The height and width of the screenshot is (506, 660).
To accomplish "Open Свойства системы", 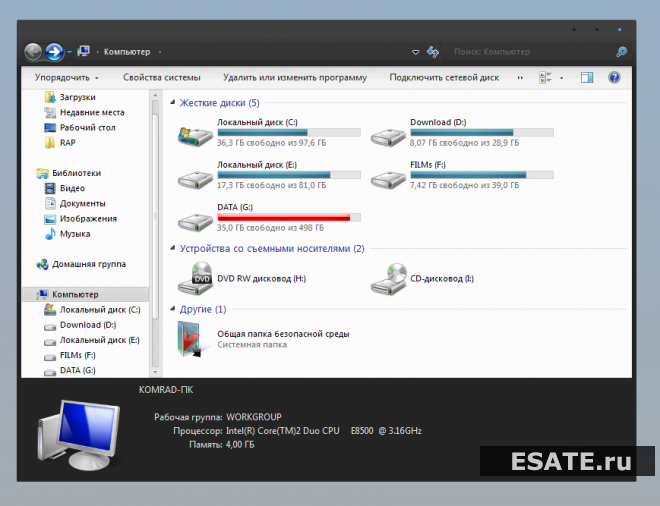I will pos(162,77).
